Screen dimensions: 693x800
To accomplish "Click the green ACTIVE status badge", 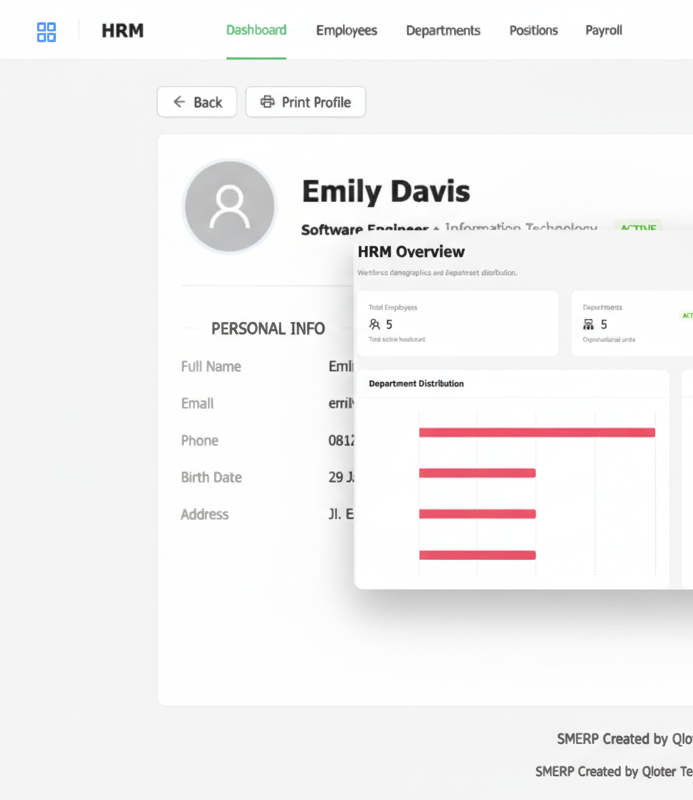I will pyautogui.click(x=638, y=228).
